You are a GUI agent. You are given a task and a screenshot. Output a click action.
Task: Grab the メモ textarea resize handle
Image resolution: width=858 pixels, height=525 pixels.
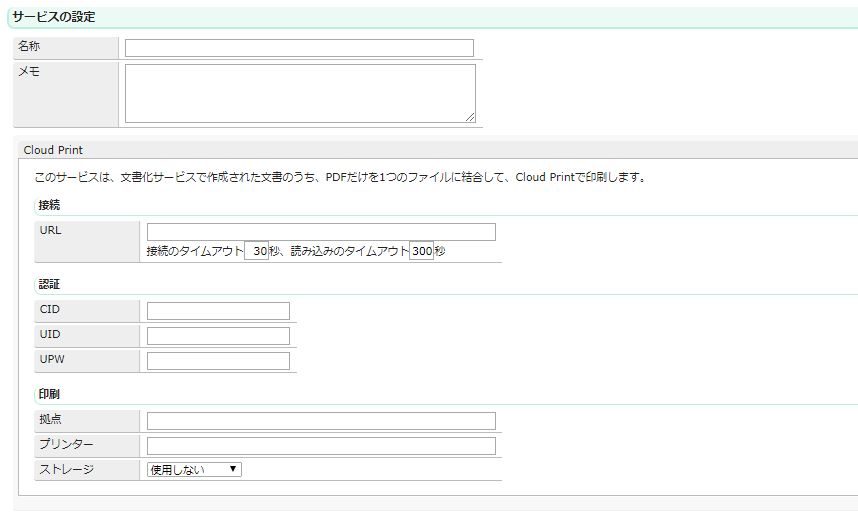(x=470, y=117)
